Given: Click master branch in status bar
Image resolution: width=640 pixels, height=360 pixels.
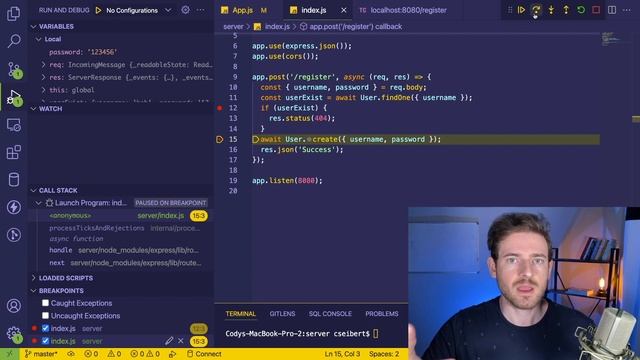Looking at the screenshot, I should [x=41, y=354].
